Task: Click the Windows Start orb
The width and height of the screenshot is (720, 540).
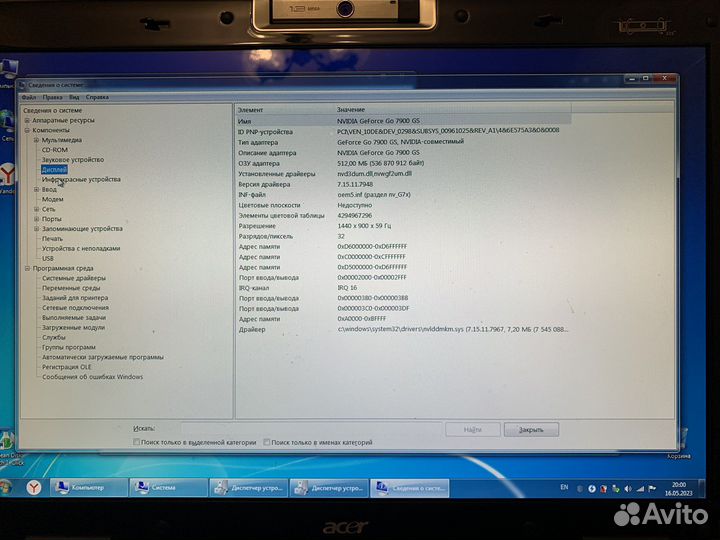Action: [x=6, y=488]
